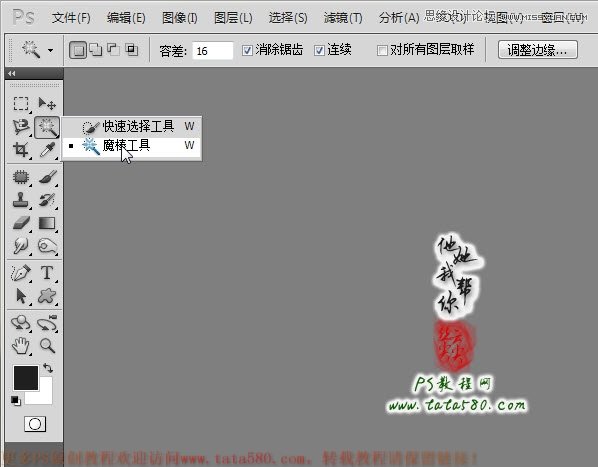Select the 3D Camera Orbit tool
Image resolution: width=598 pixels, height=467 pixels.
[47, 323]
